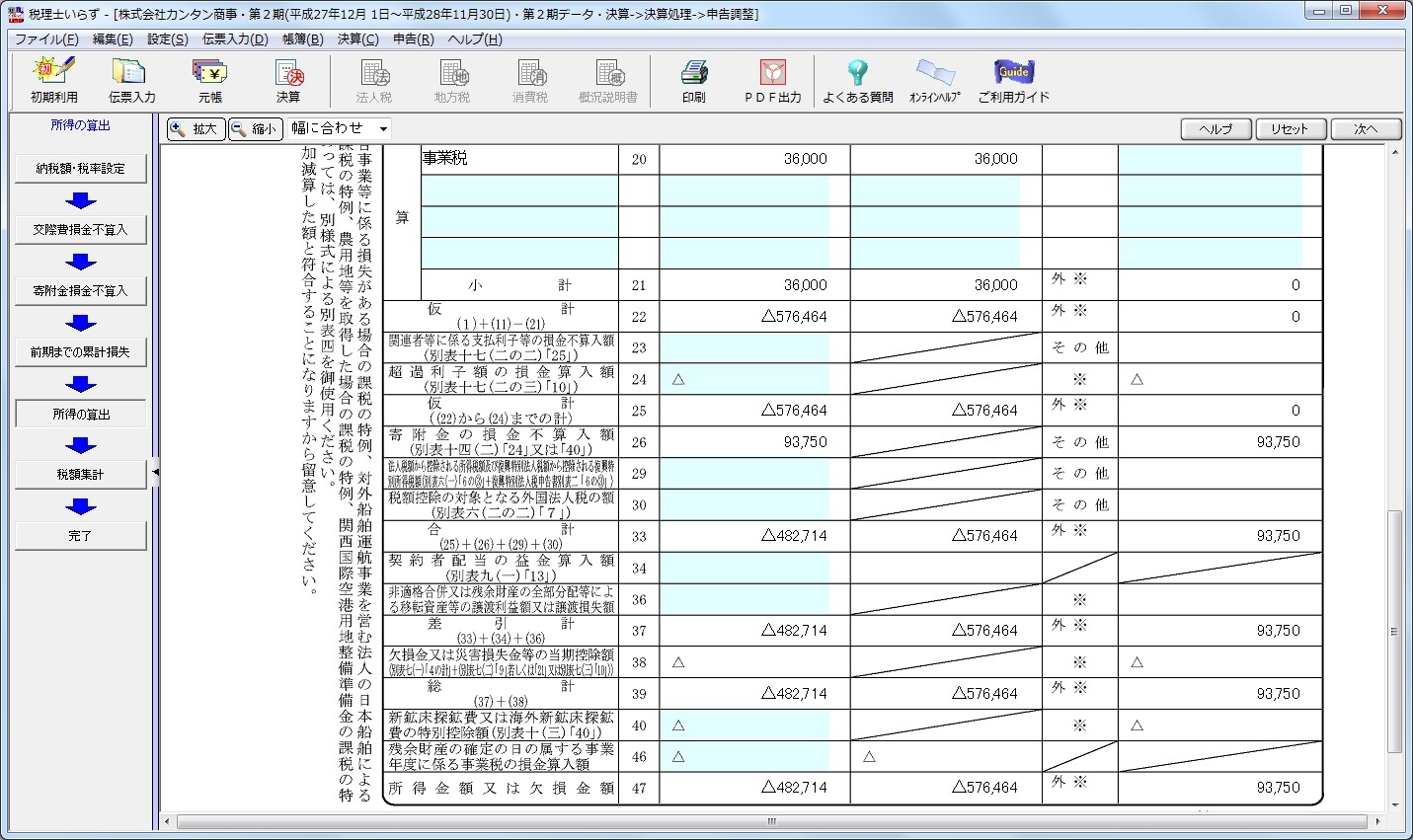The height and width of the screenshot is (840, 1413).
Task: Click the 初期利用 toolbar icon
Action: [x=53, y=80]
